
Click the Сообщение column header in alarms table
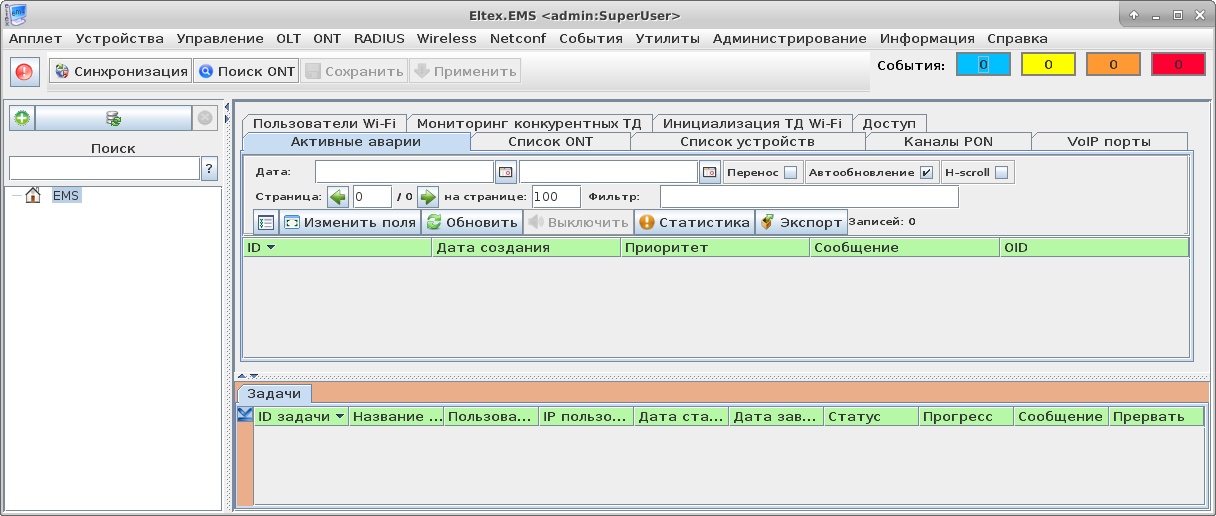tap(904, 247)
